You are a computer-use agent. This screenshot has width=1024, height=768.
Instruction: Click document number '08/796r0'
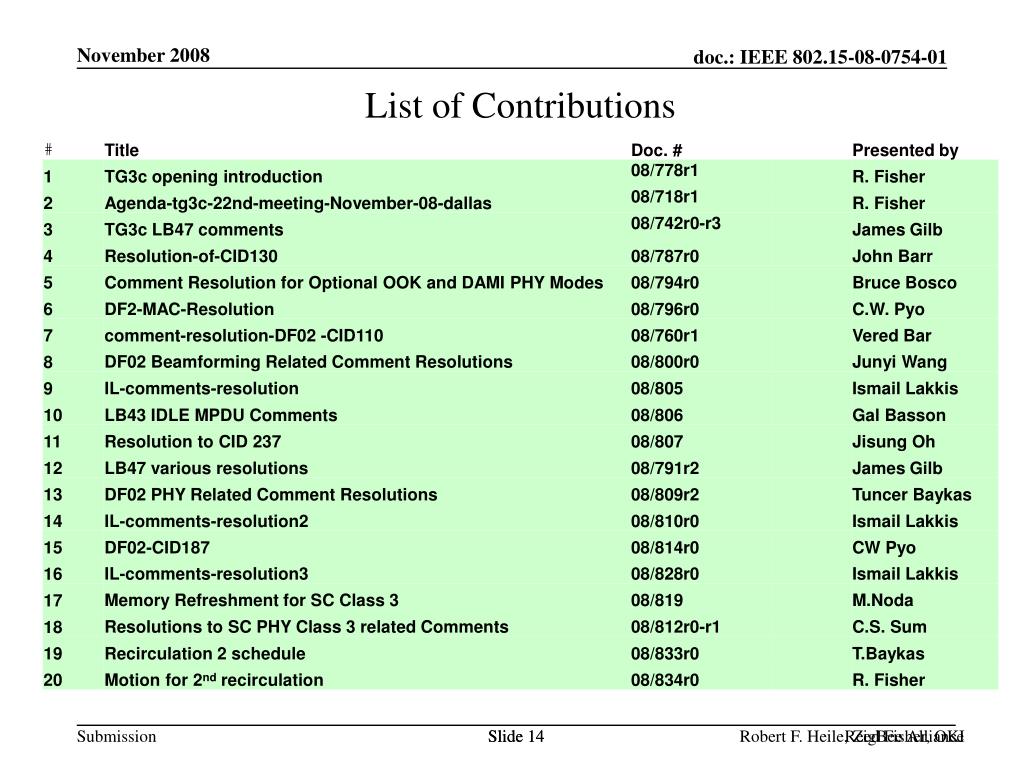pyautogui.click(x=665, y=309)
